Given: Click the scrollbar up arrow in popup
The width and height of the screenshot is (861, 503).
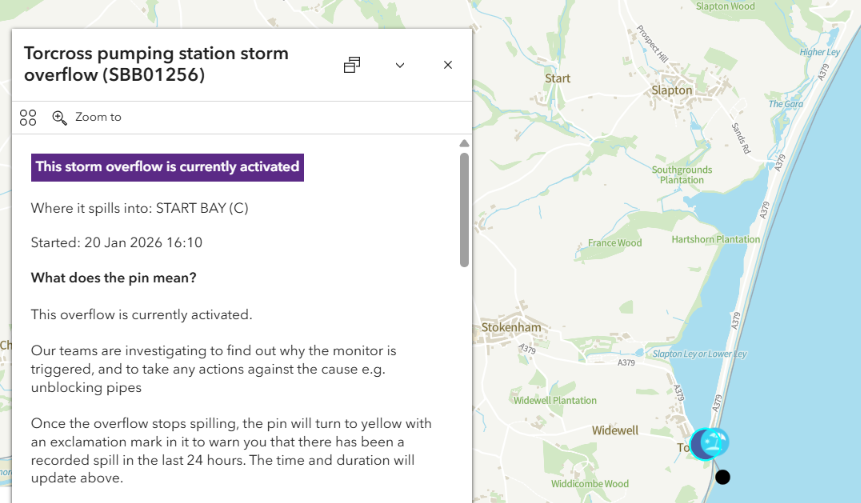Looking at the screenshot, I should tap(464, 143).
